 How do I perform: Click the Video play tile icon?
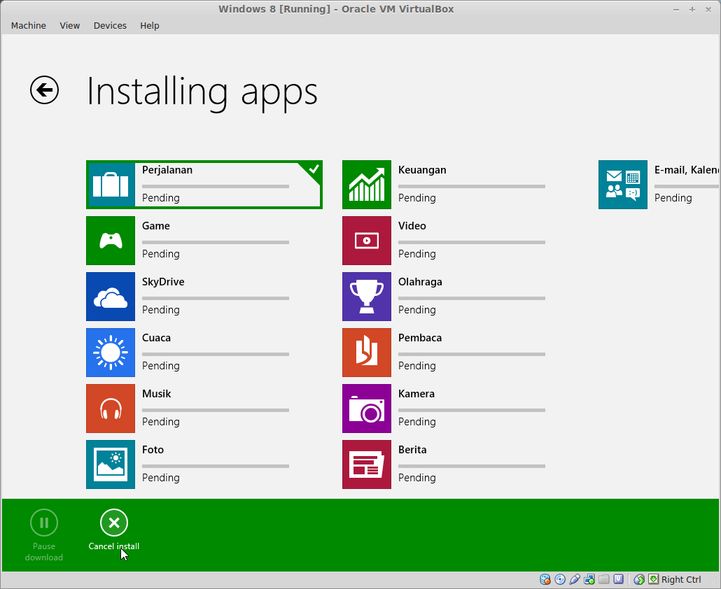366,240
